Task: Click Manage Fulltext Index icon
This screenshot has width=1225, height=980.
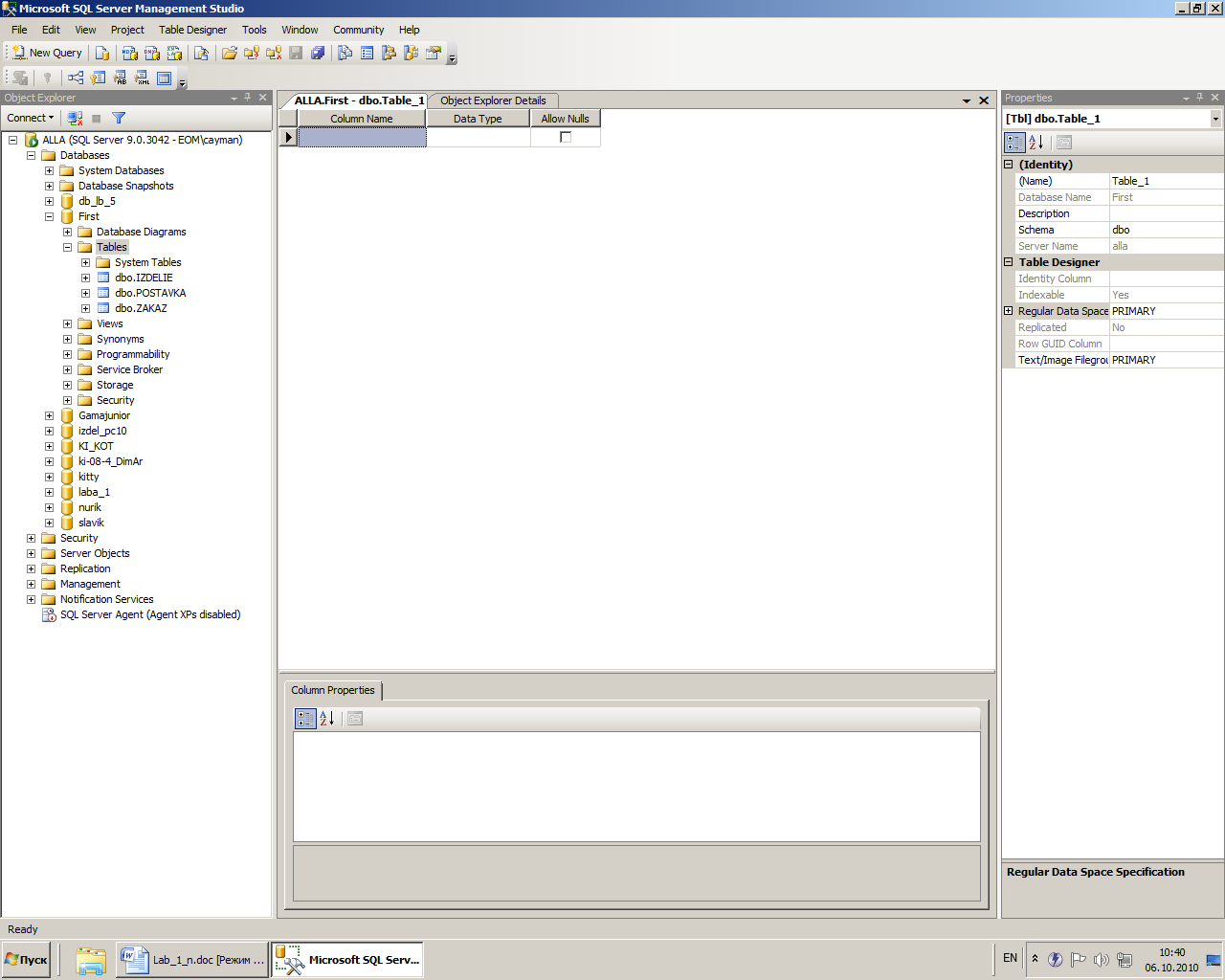Action: tap(120, 78)
